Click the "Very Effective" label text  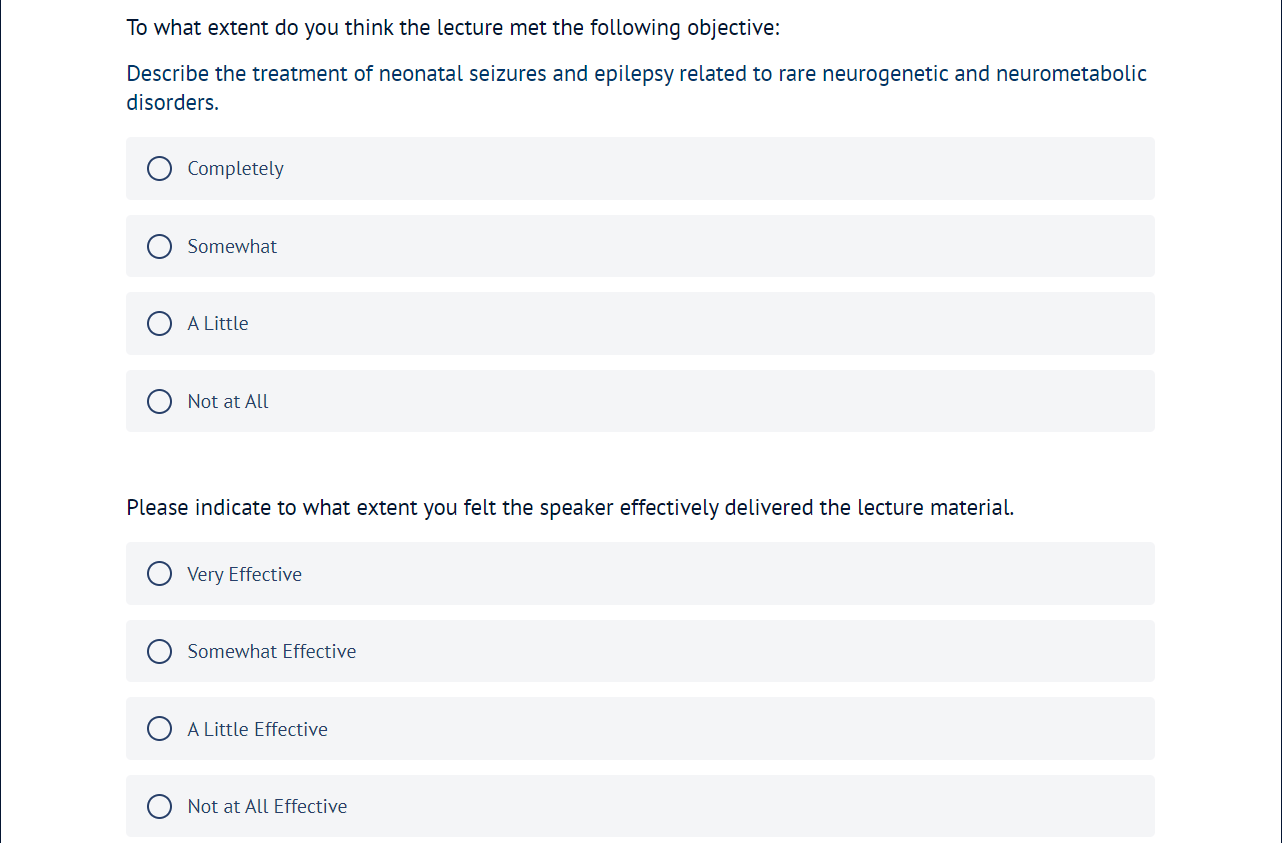click(x=244, y=574)
